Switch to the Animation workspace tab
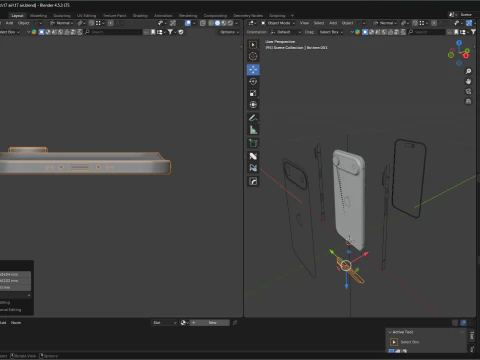 pyautogui.click(x=163, y=15)
